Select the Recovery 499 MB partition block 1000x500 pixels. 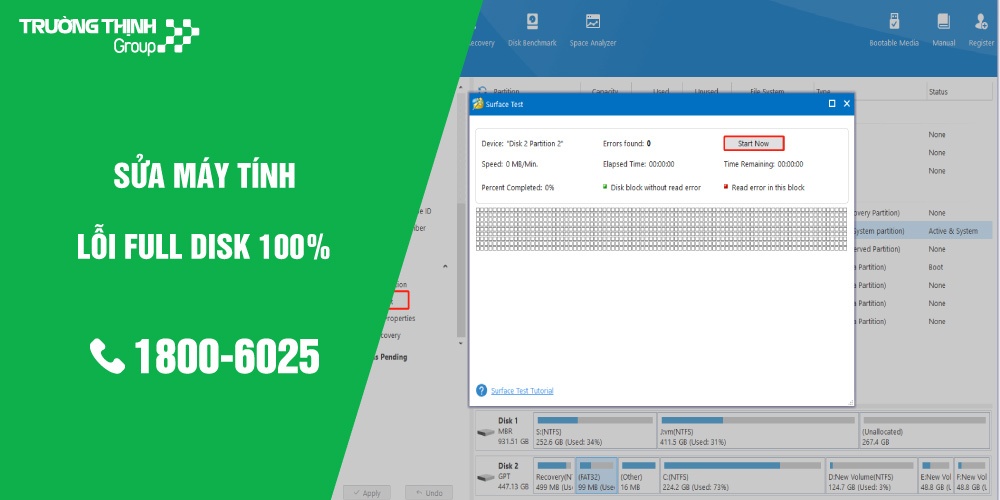click(554, 475)
